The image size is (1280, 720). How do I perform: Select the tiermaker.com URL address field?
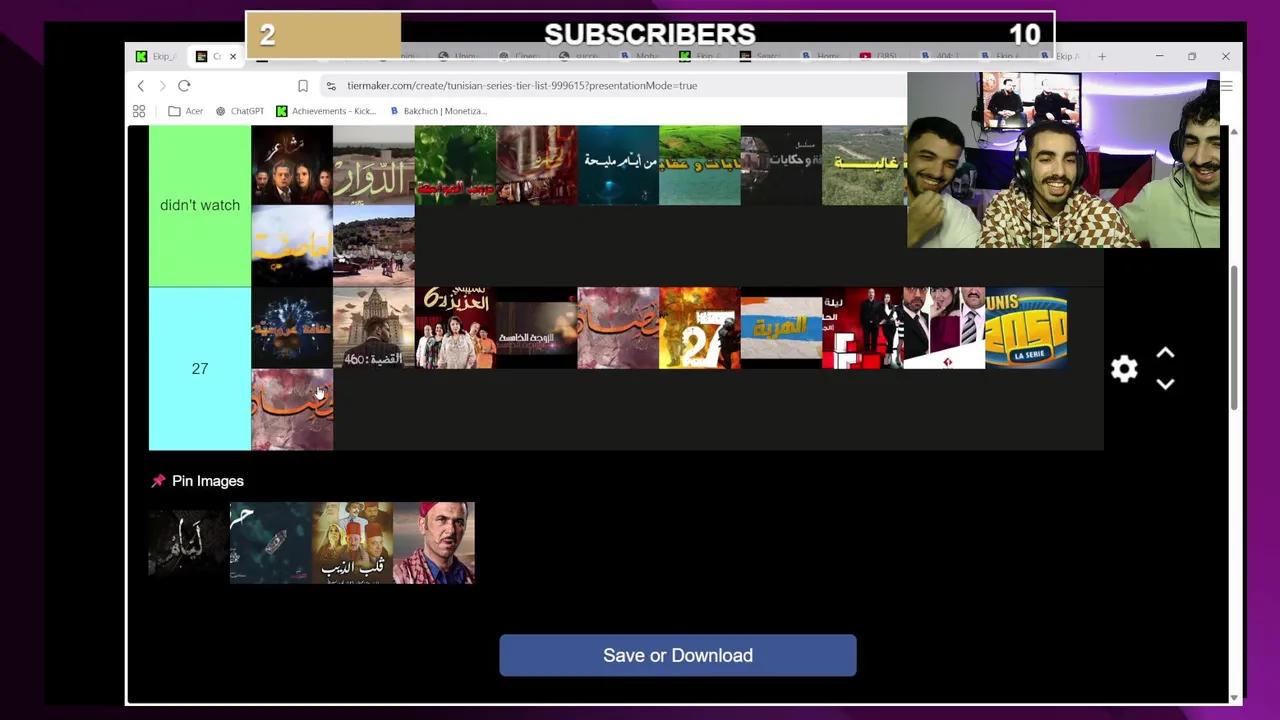(x=522, y=86)
